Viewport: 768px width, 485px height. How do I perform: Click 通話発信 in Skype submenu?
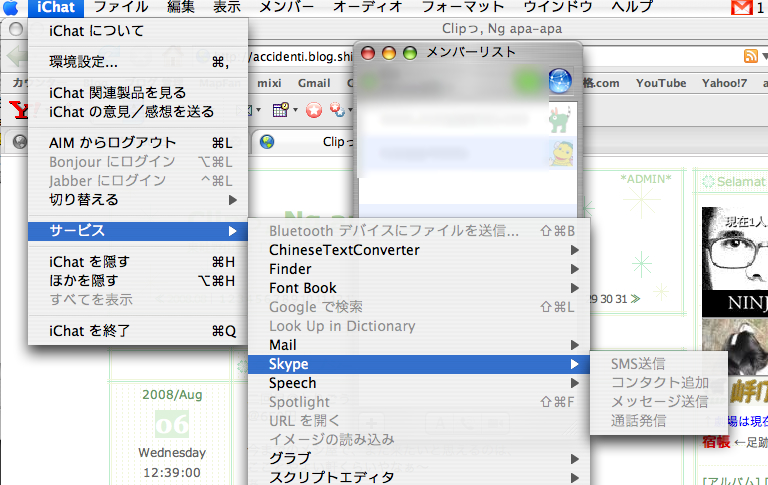(x=659, y=421)
